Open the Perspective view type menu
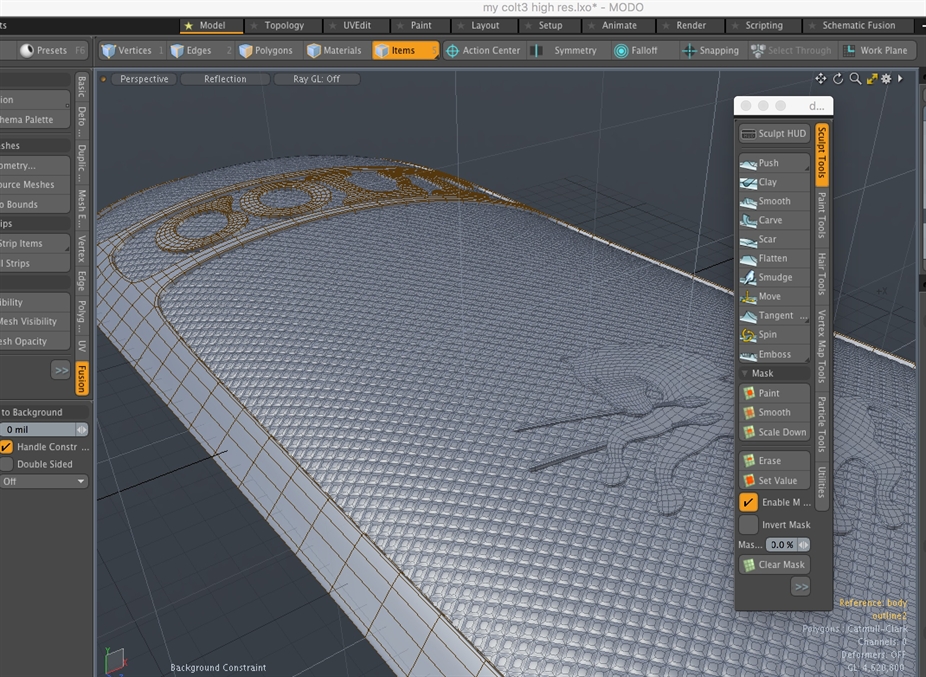 click(143, 79)
